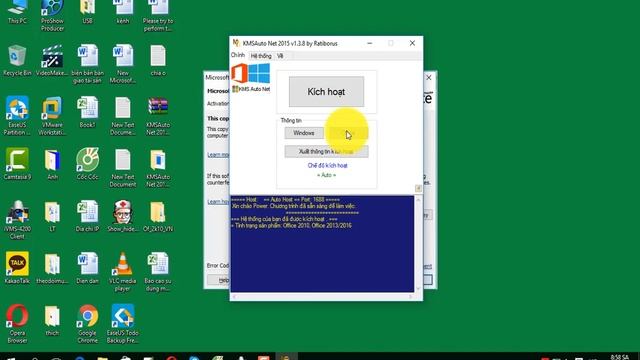This screenshot has width=640, height=360.
Task: Click the small icon above log scrollbar
Action: tap(418, 188)
